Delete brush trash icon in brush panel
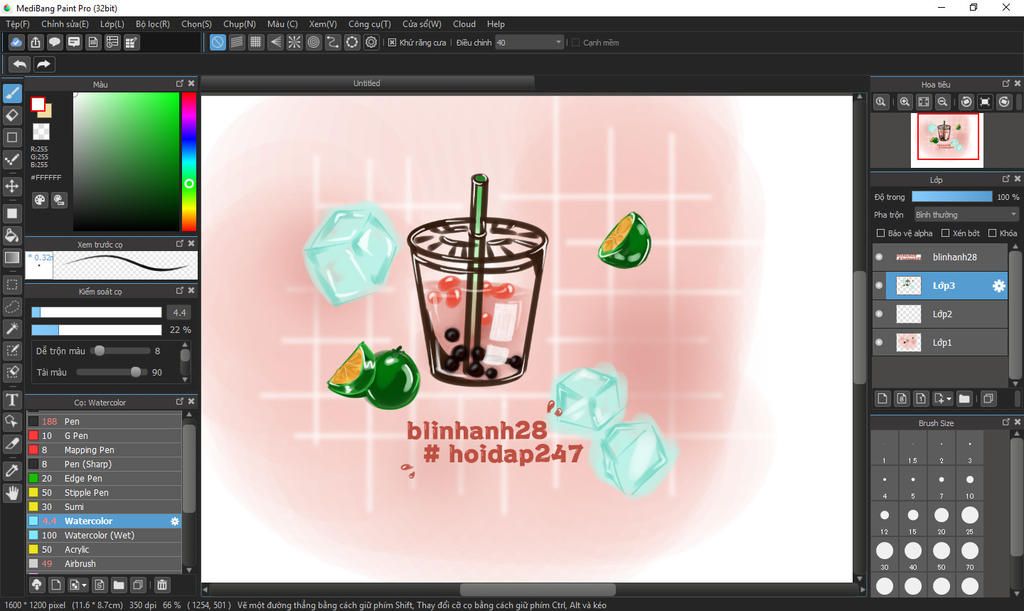Screen dimensions: 1024x611 pos(162,585)
